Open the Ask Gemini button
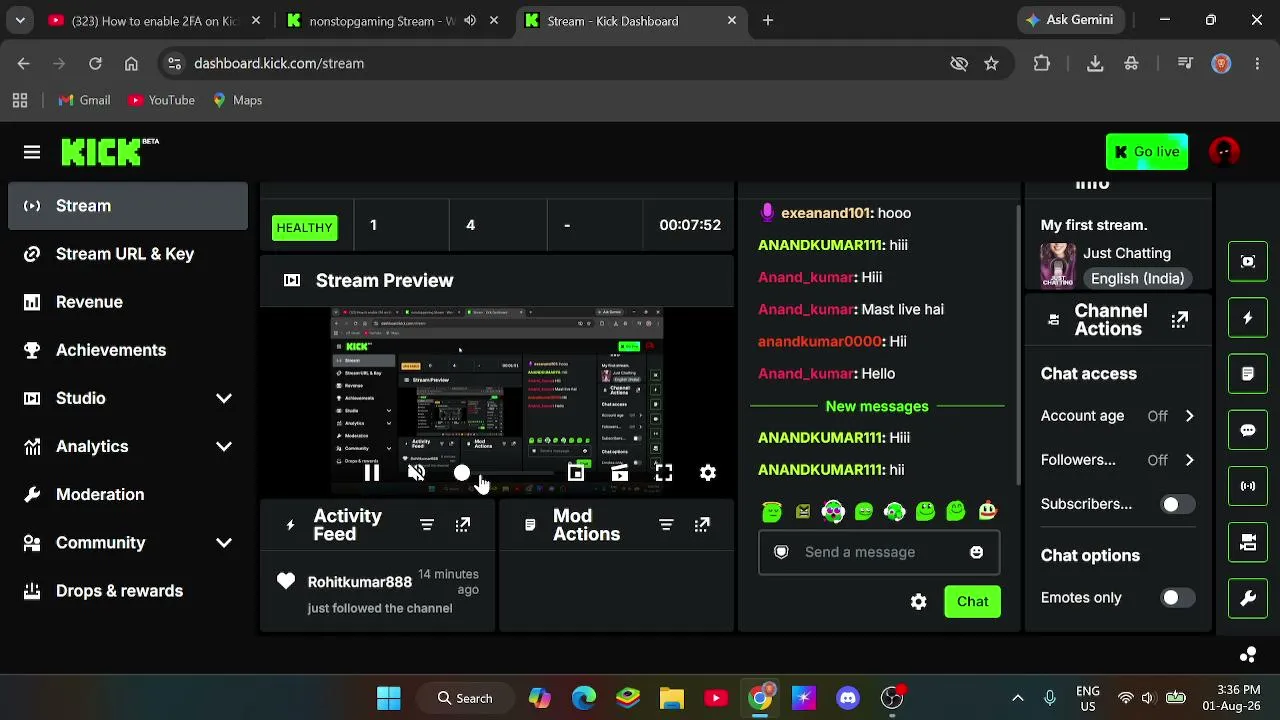Screen dimensions: 1280x720 coord(1072,20)
